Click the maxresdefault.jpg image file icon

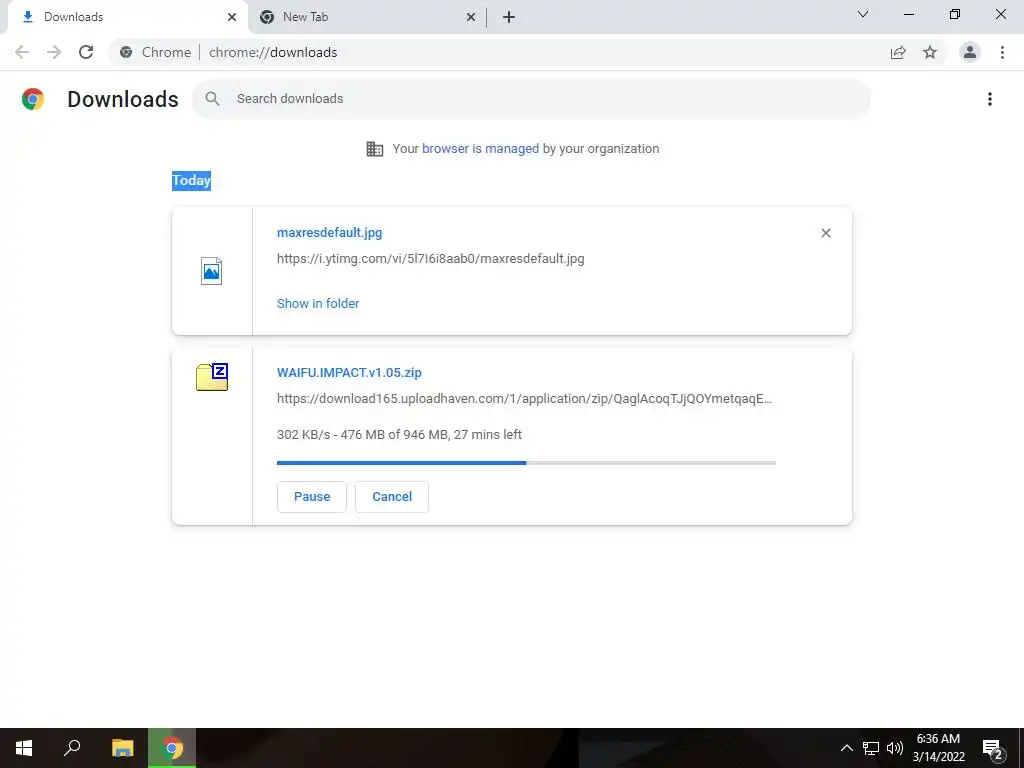[x=211, y=271]
